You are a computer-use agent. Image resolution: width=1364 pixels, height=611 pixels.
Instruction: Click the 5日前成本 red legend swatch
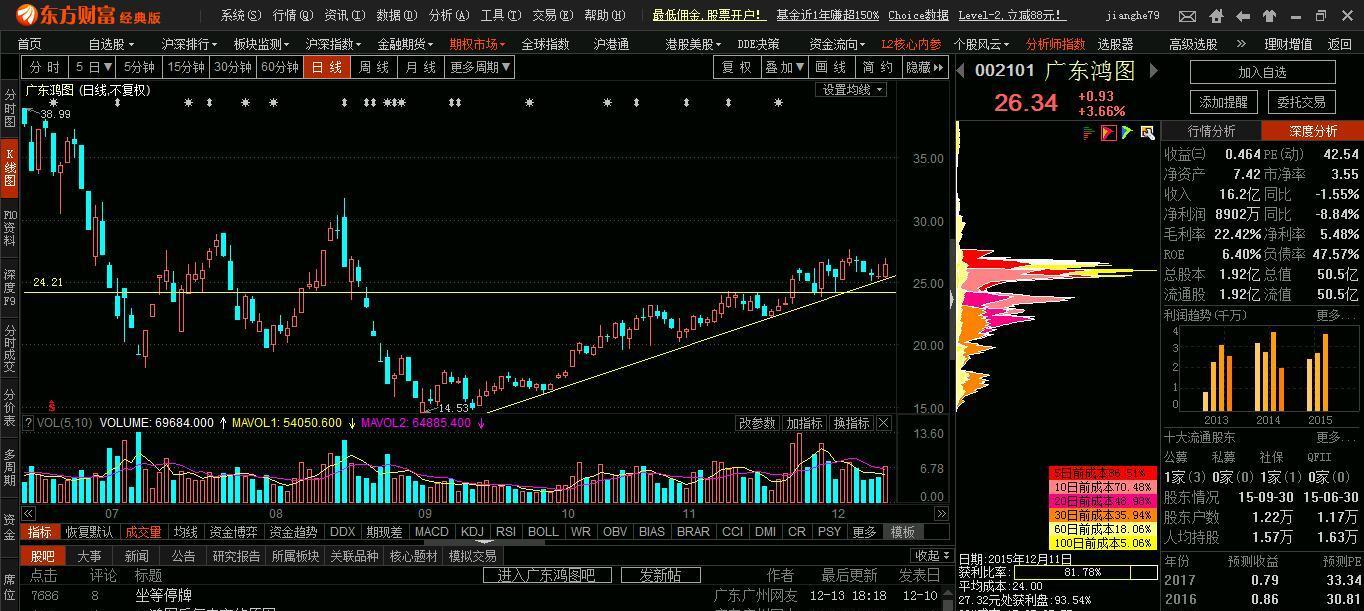pyautogui.click(x=1102, y=473)
